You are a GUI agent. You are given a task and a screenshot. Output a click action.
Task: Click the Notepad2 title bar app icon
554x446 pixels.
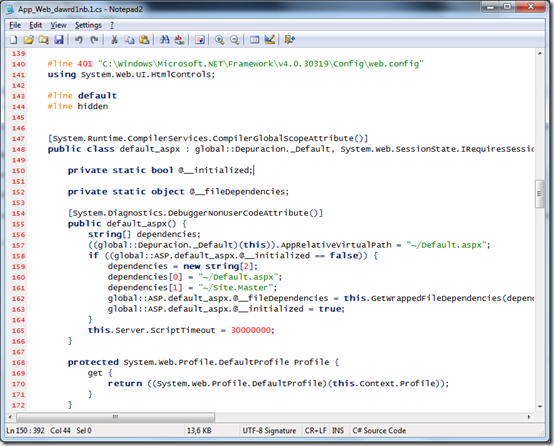pyautogui.click(x=10, y=9)
